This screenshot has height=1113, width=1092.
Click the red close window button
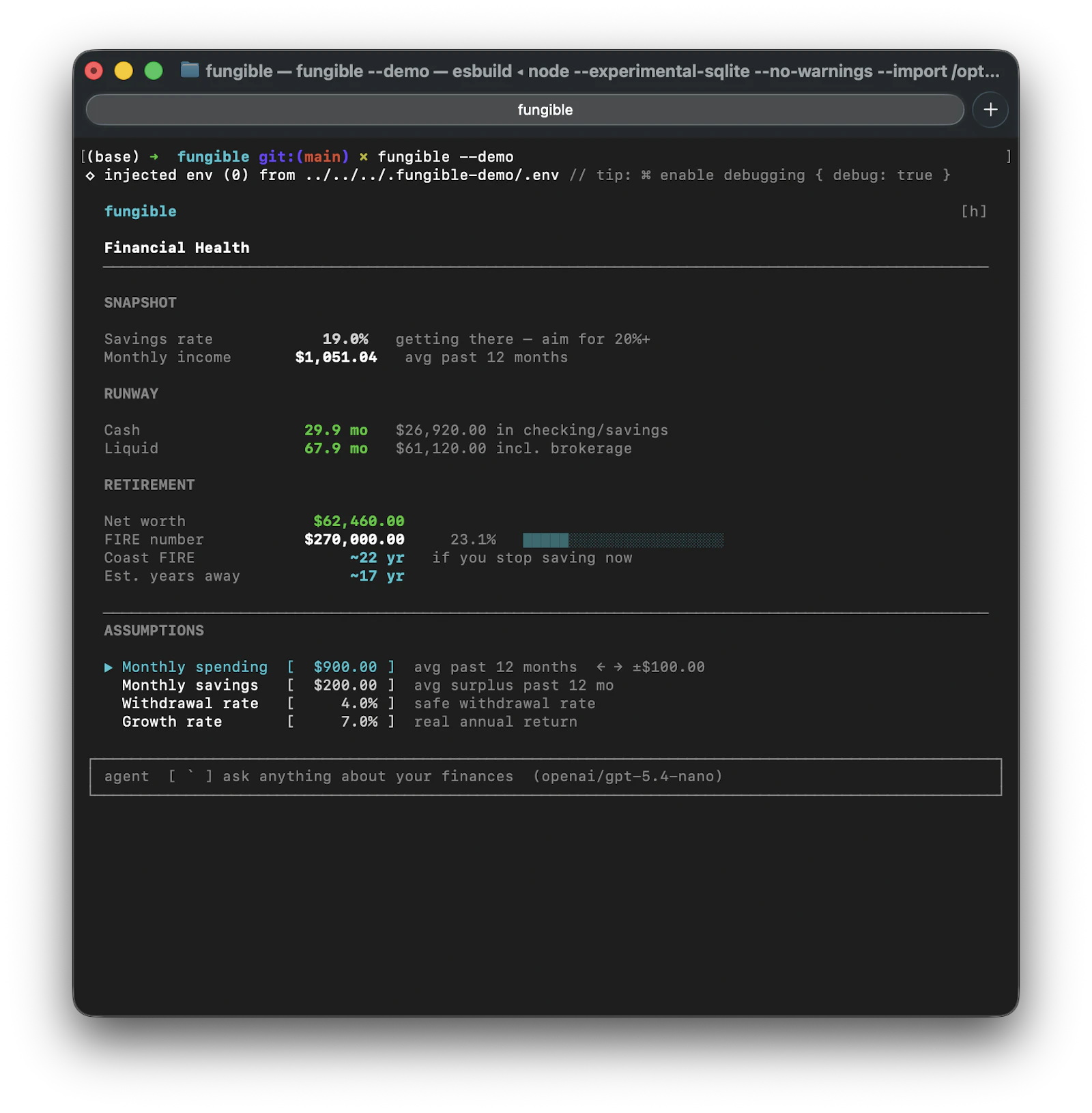point(94,71)
